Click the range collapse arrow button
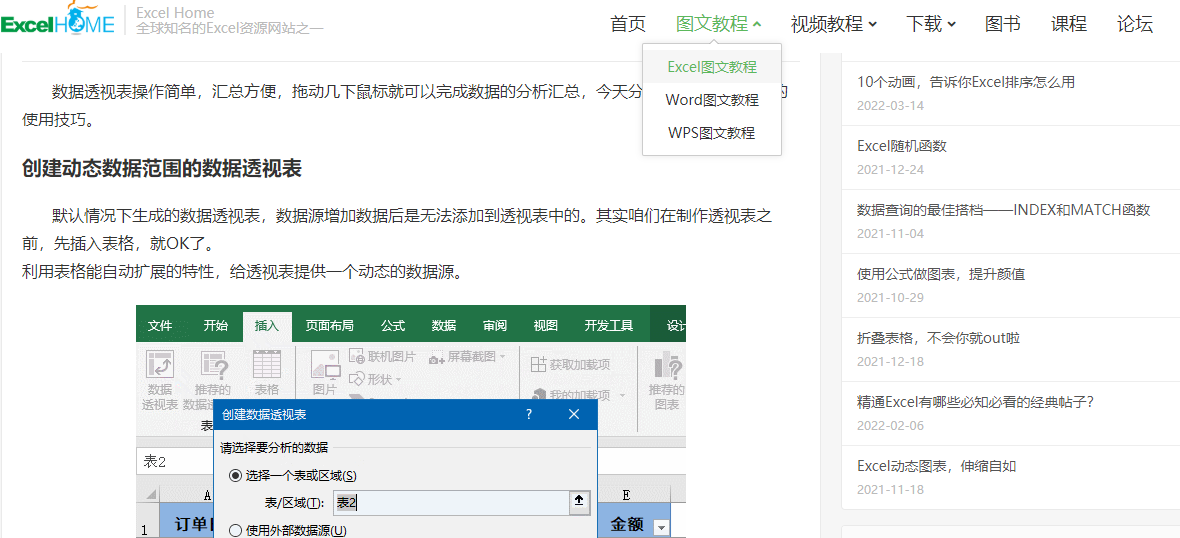 coord(578,503)
